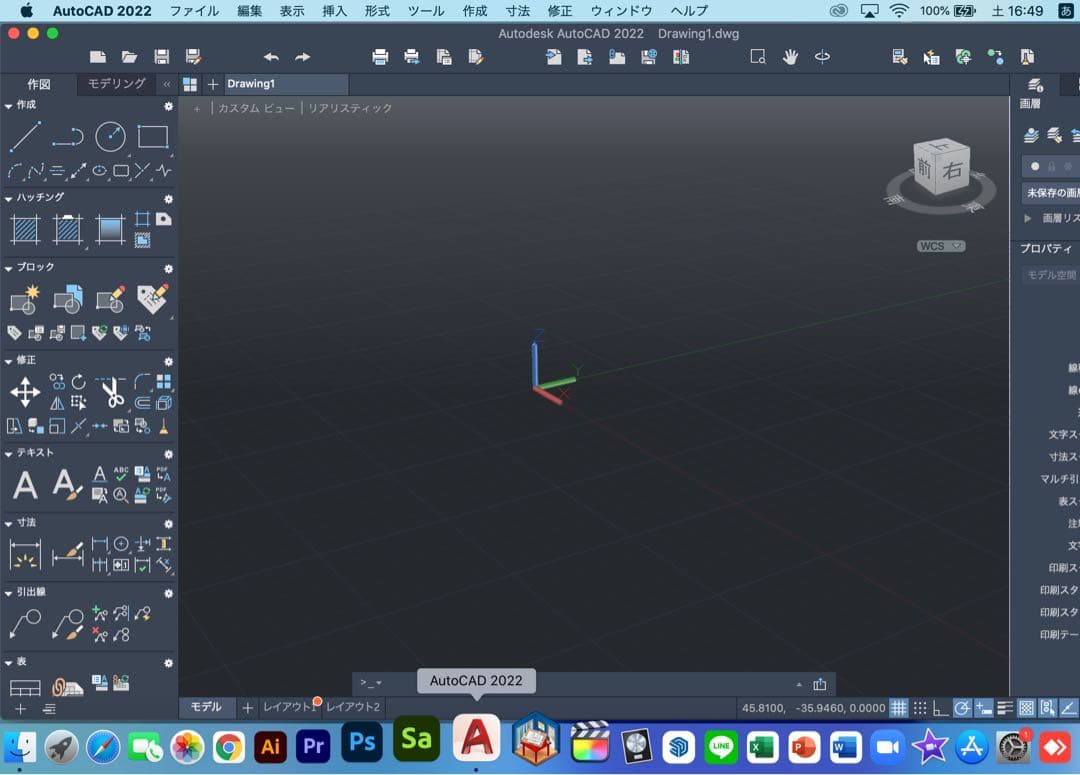Activate the Move tool in 修正 panel
This screenshot has height=775, width=1080.
click(25, 392)
